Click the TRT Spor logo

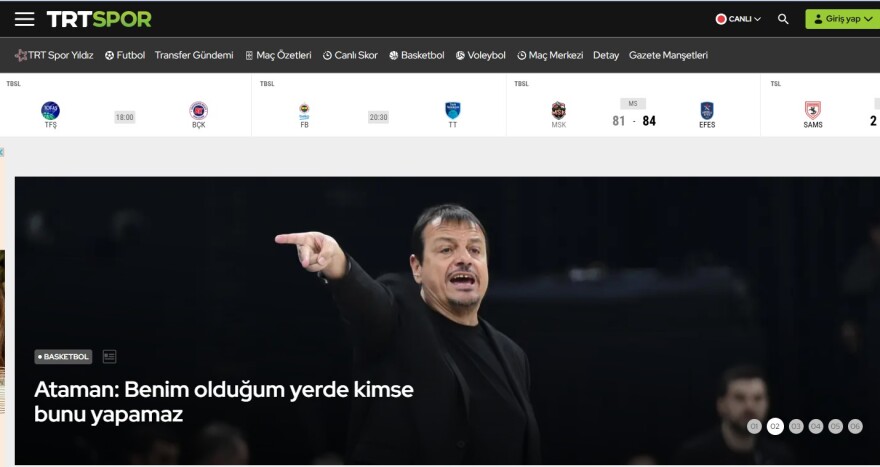99,19
